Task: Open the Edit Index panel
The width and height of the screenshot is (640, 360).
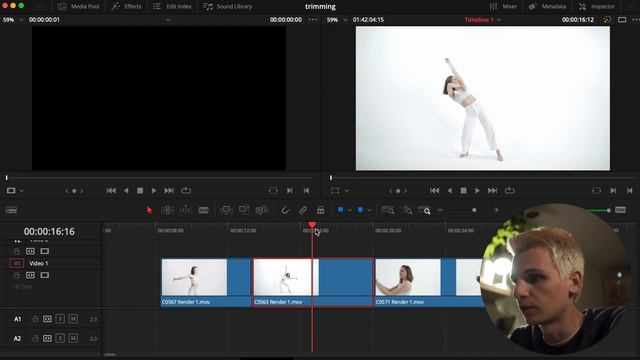Action: click(x=172, y=7)
